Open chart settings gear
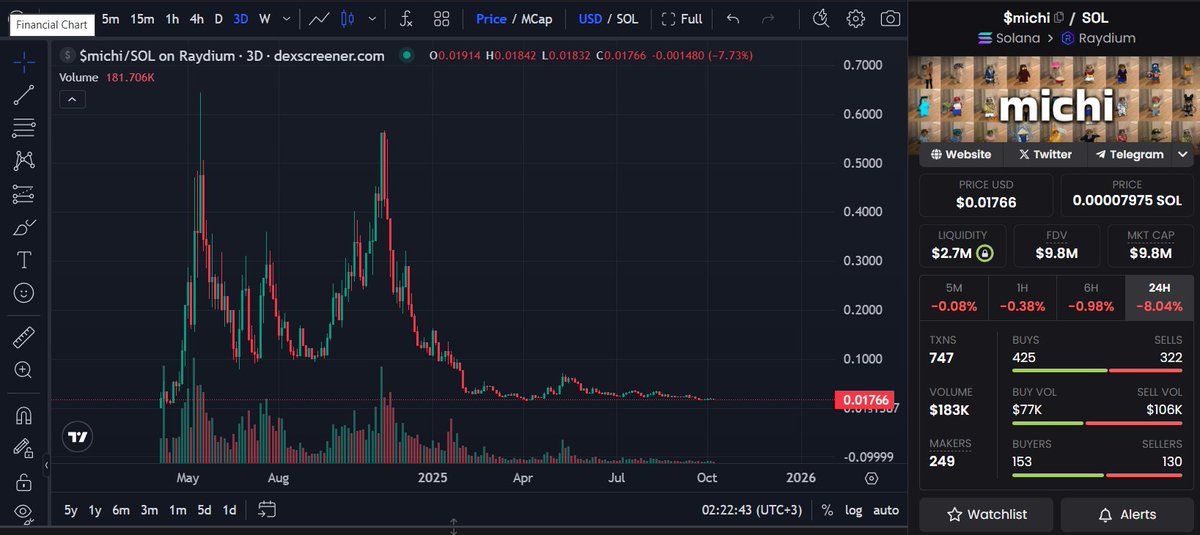This screenshot has width=1200, height=535. point(856,18)
